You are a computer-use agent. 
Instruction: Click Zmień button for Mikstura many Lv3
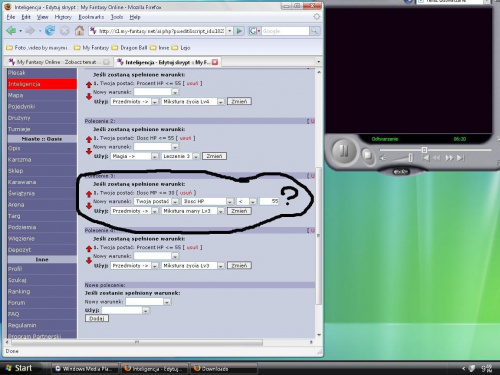coord(239,211)
